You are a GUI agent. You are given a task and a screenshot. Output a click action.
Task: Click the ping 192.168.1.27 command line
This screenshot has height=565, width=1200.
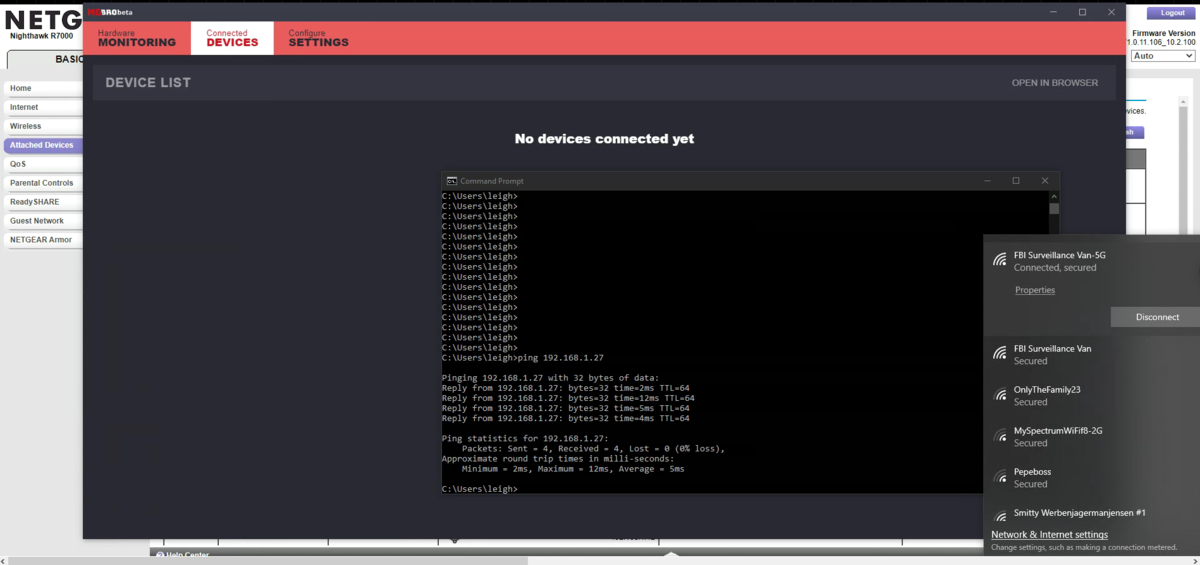pos(523,357)
